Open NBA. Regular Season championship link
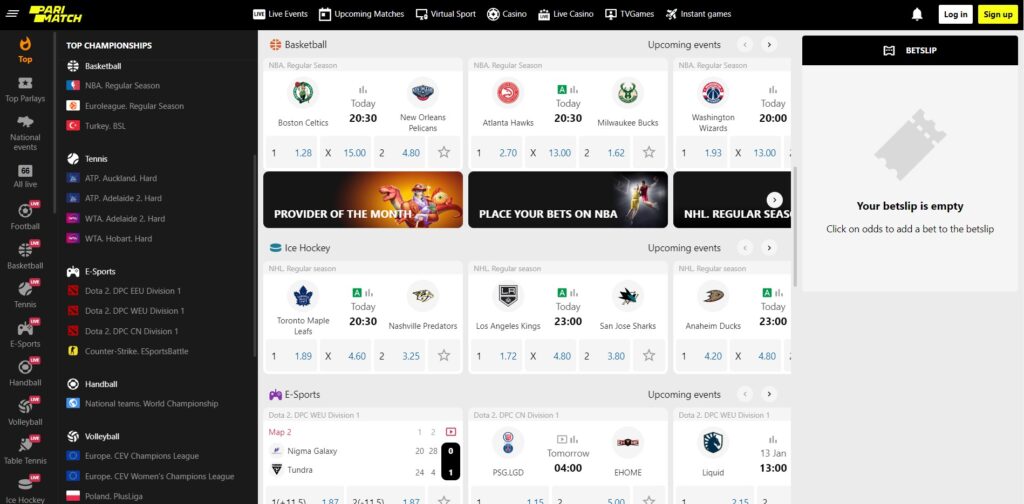The height and width of the screenshot is (504, 1024). 122,86
